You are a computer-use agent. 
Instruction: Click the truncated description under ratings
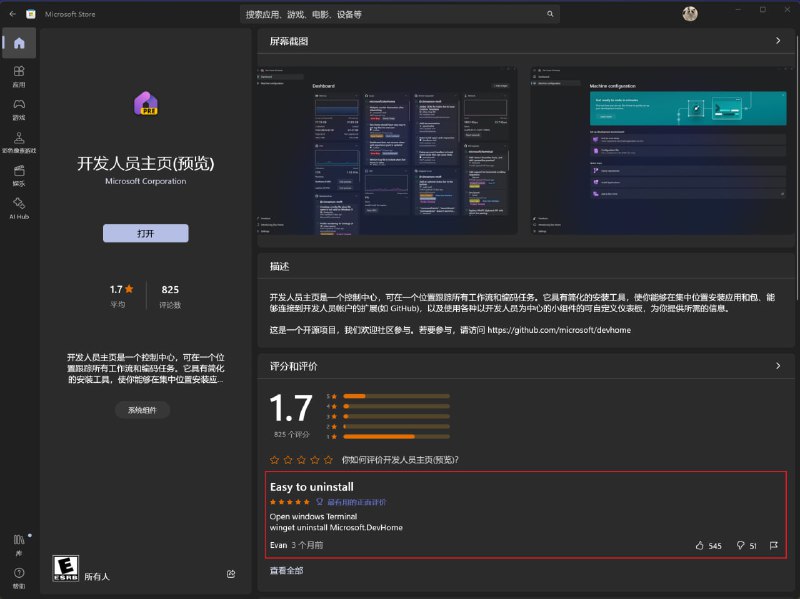(x=145, y=368)
